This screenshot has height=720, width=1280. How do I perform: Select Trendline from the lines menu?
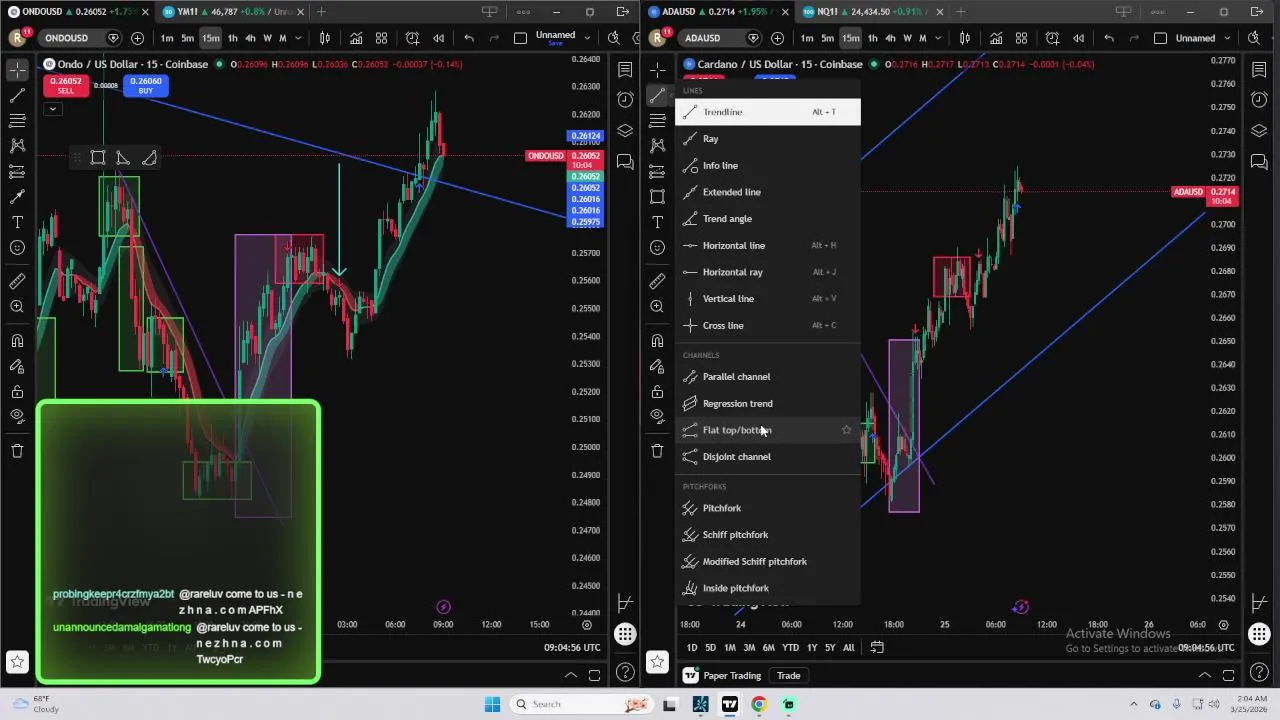pyautogui.click(x=767, y=112)
